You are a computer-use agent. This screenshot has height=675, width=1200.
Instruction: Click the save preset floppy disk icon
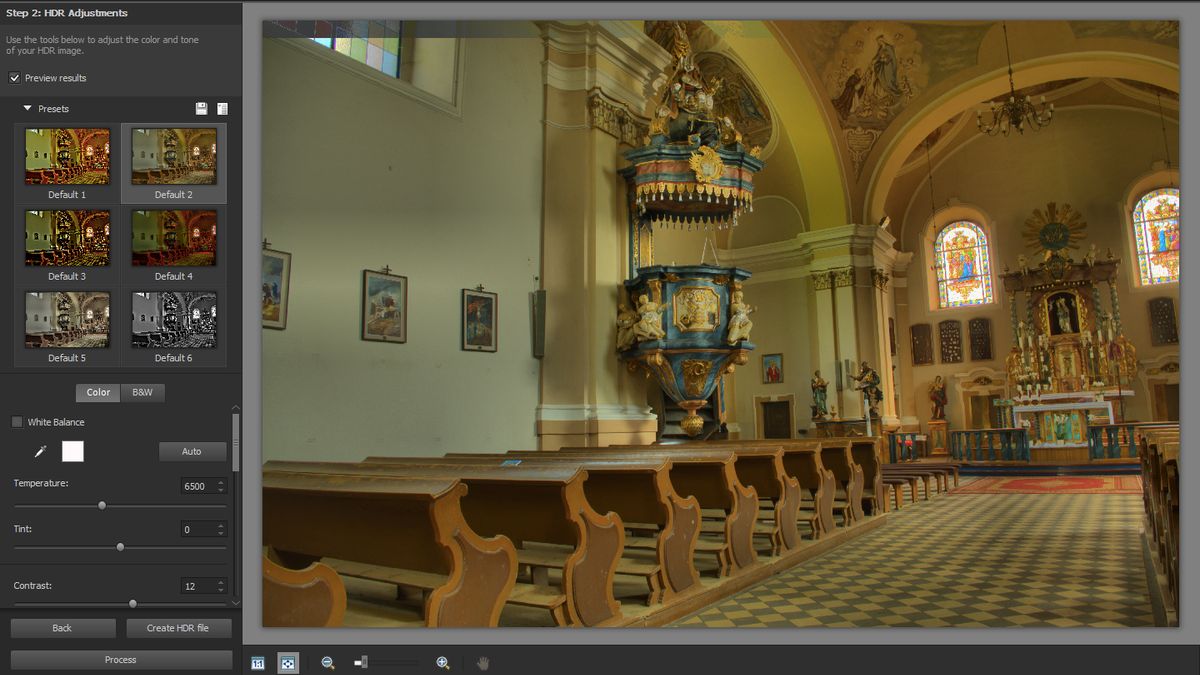[x=201, y=108]
